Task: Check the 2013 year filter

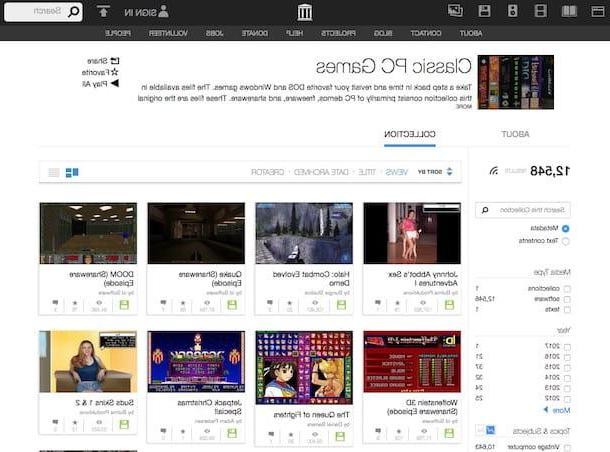Action: click(x=567, y=388)
